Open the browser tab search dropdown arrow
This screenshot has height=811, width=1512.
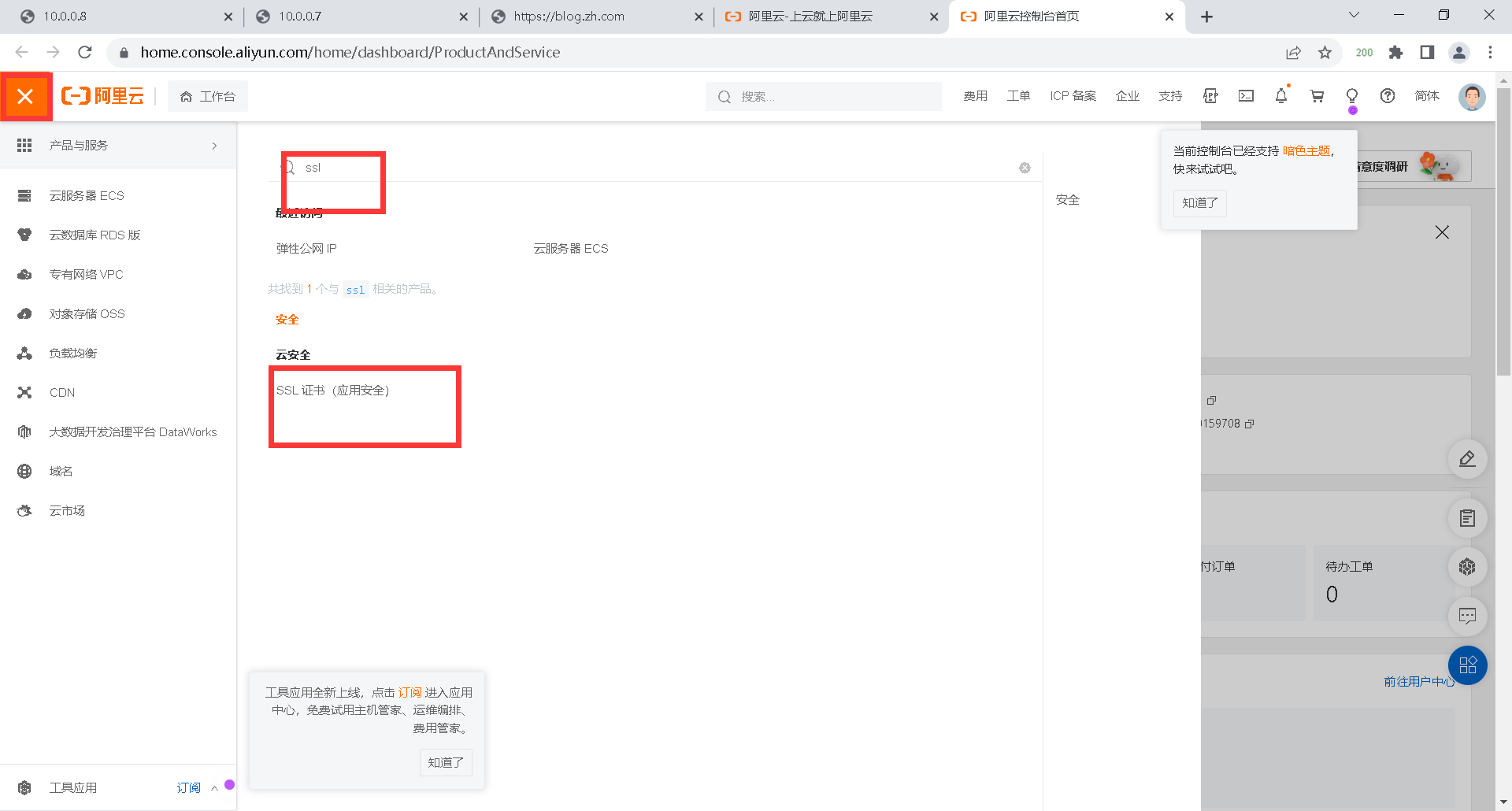(1354, 15)
